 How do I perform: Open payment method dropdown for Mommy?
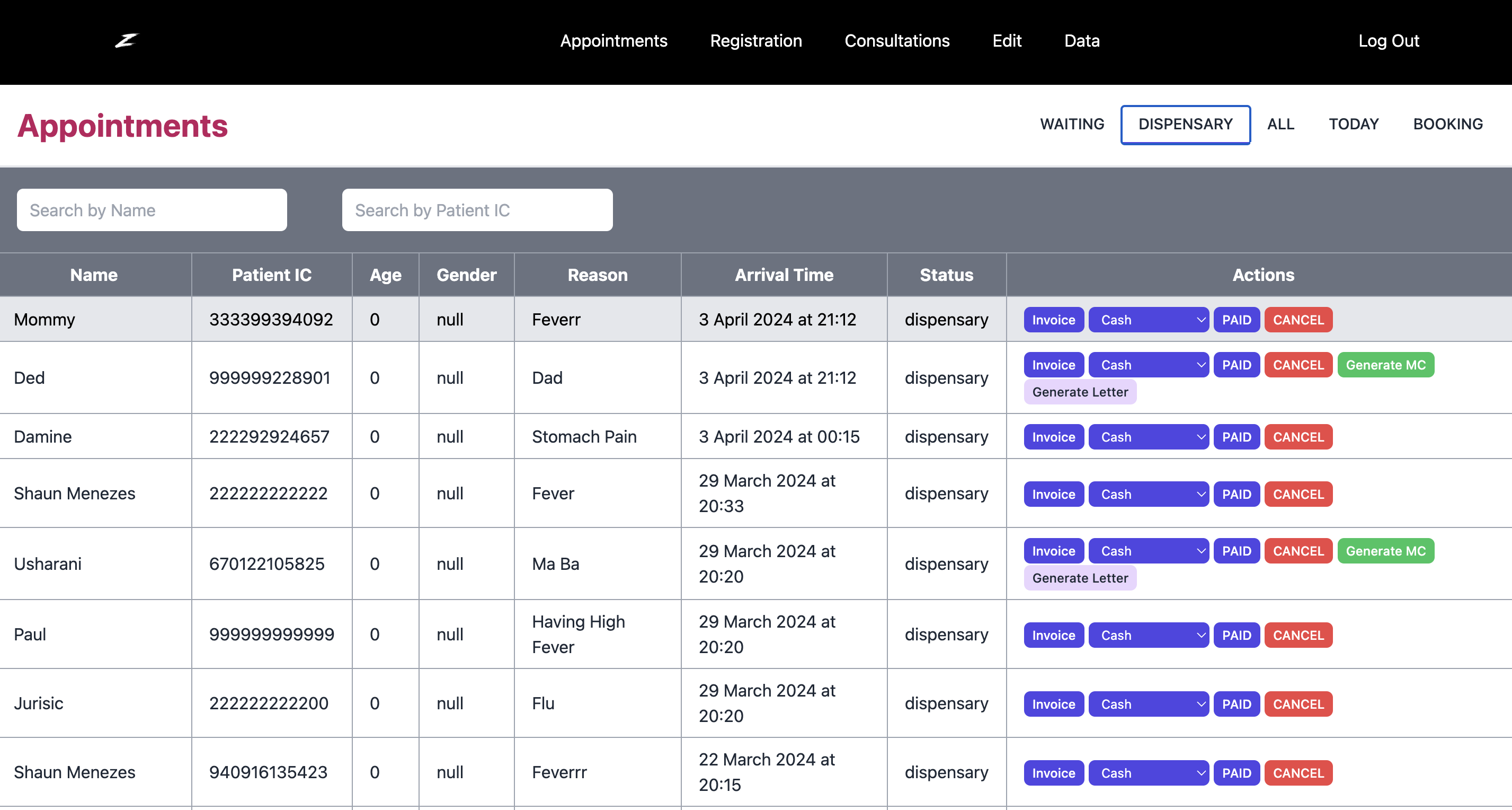[1148, 320]
